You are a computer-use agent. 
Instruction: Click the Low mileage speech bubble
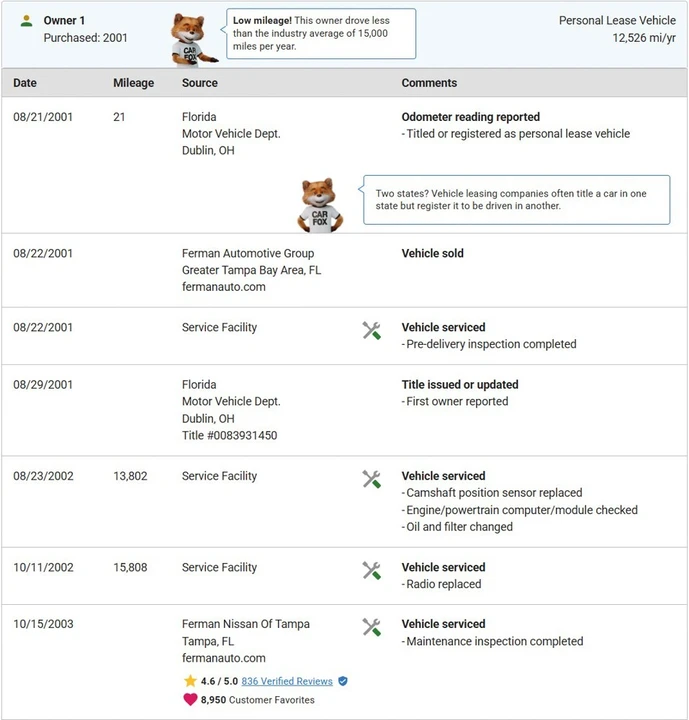tap(321, 34)
